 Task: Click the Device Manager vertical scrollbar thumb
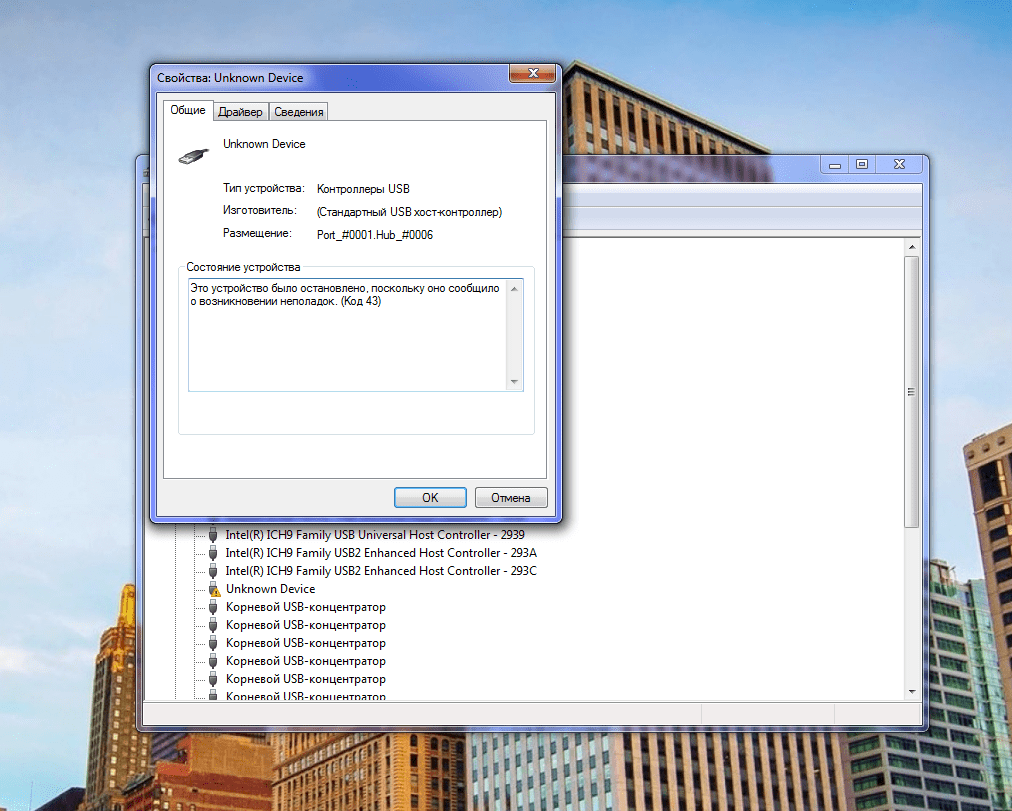point(910,390)
